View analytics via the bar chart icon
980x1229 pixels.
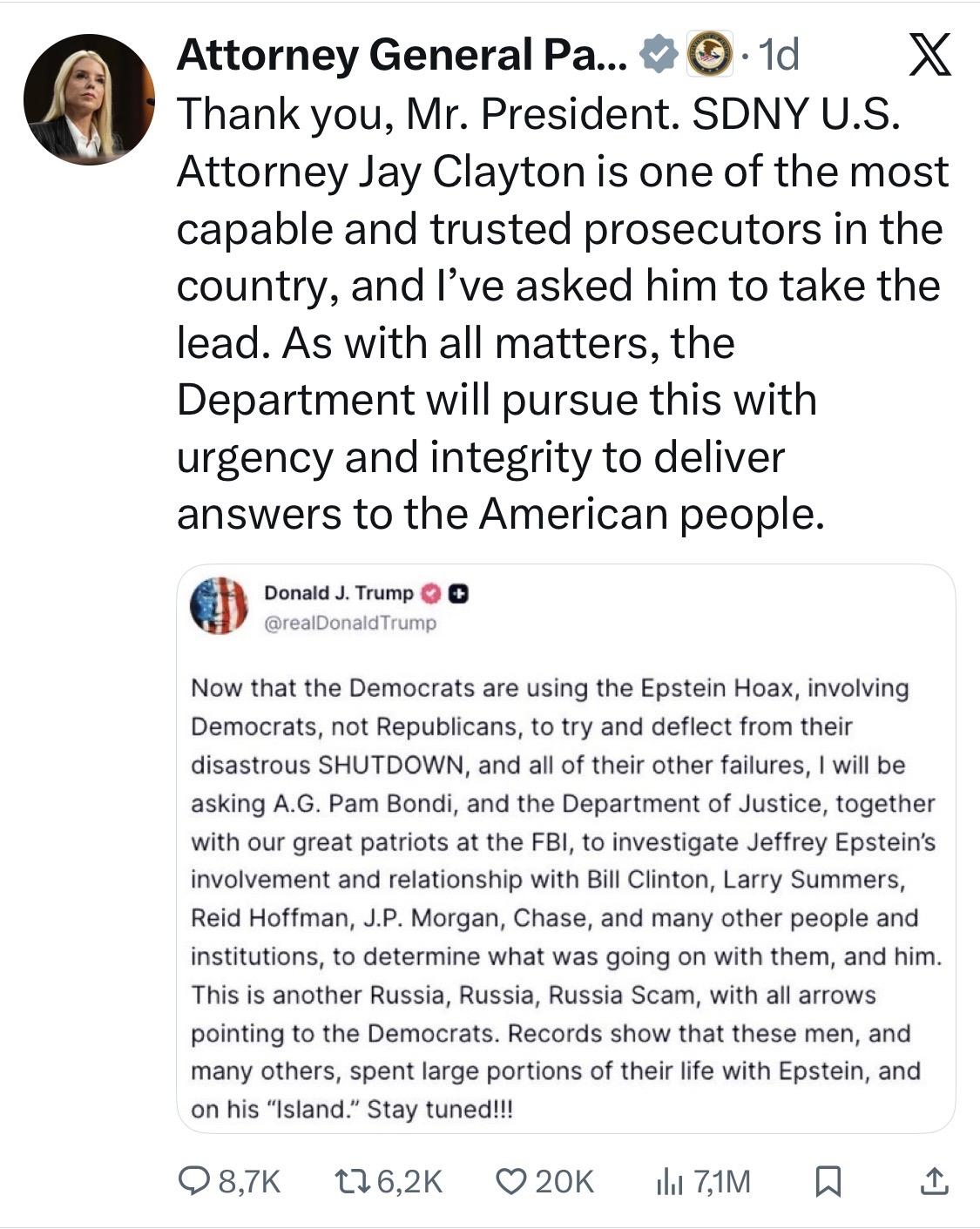point(669,1181)
